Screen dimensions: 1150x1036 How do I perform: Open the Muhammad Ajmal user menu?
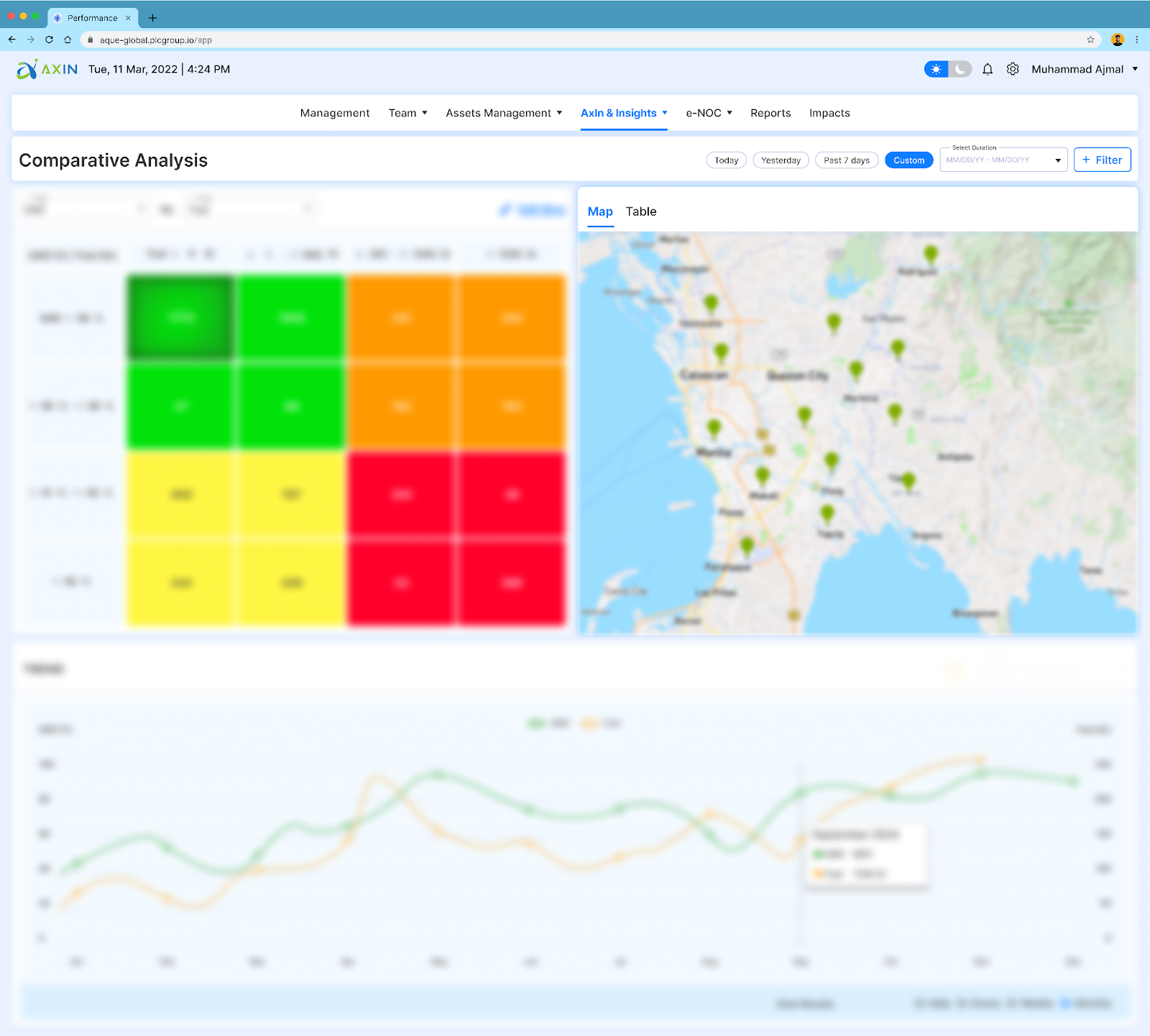tap(1084, 69)
